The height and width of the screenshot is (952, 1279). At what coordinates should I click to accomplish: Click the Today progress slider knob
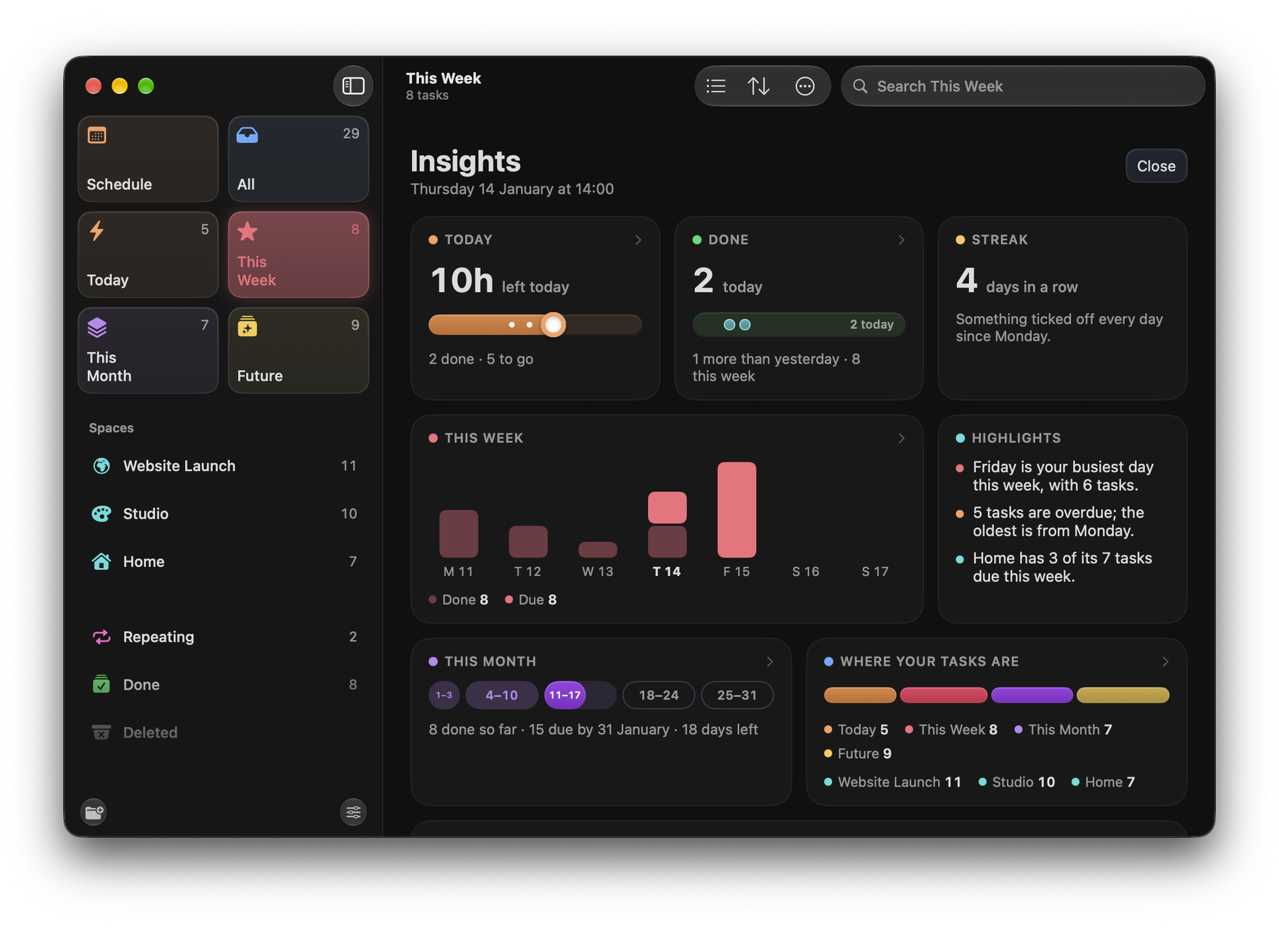(x=553, y=325)
